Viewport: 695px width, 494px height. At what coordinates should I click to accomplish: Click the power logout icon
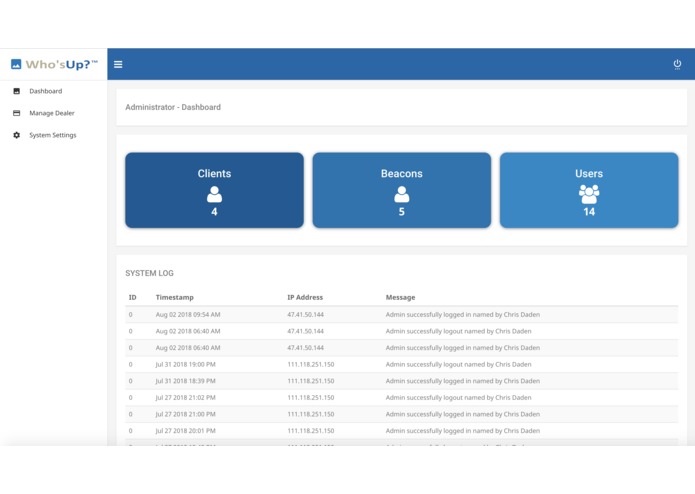click(x=677, y=64)
